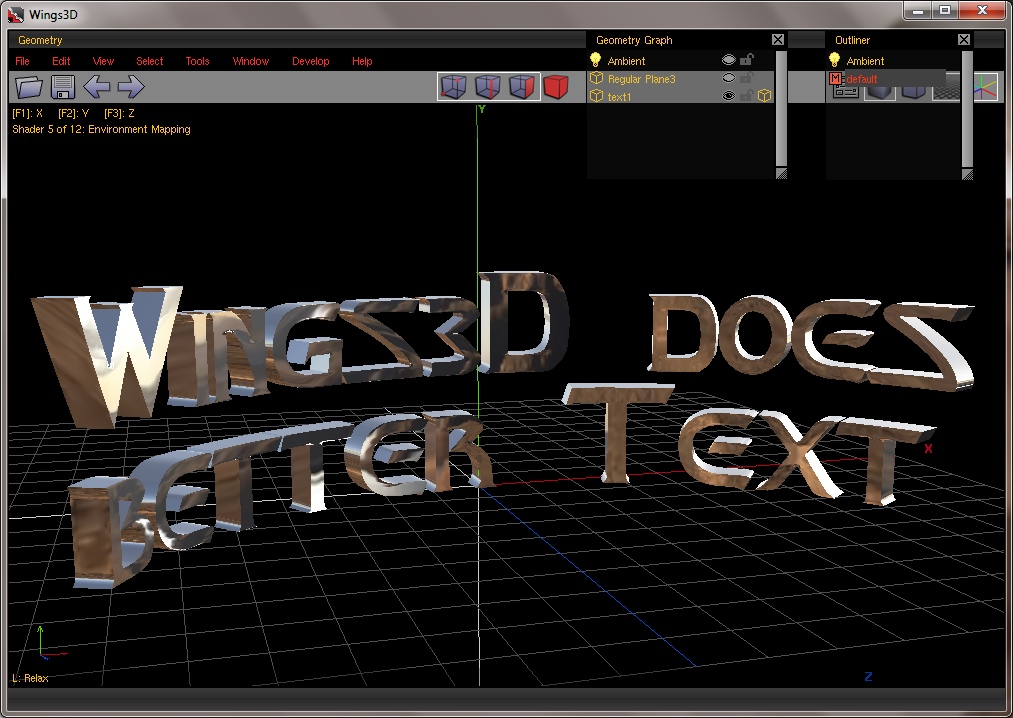
Task: Show Regular Plane3 via its eye icon
Action: coord(729,78)
